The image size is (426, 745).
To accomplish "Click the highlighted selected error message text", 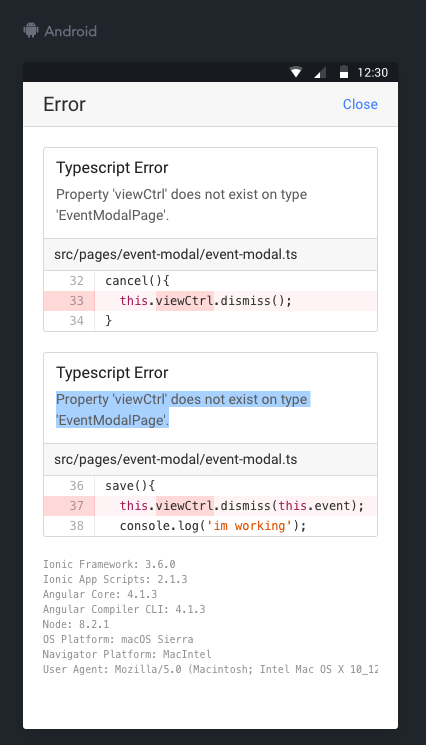I will [182, 410].
